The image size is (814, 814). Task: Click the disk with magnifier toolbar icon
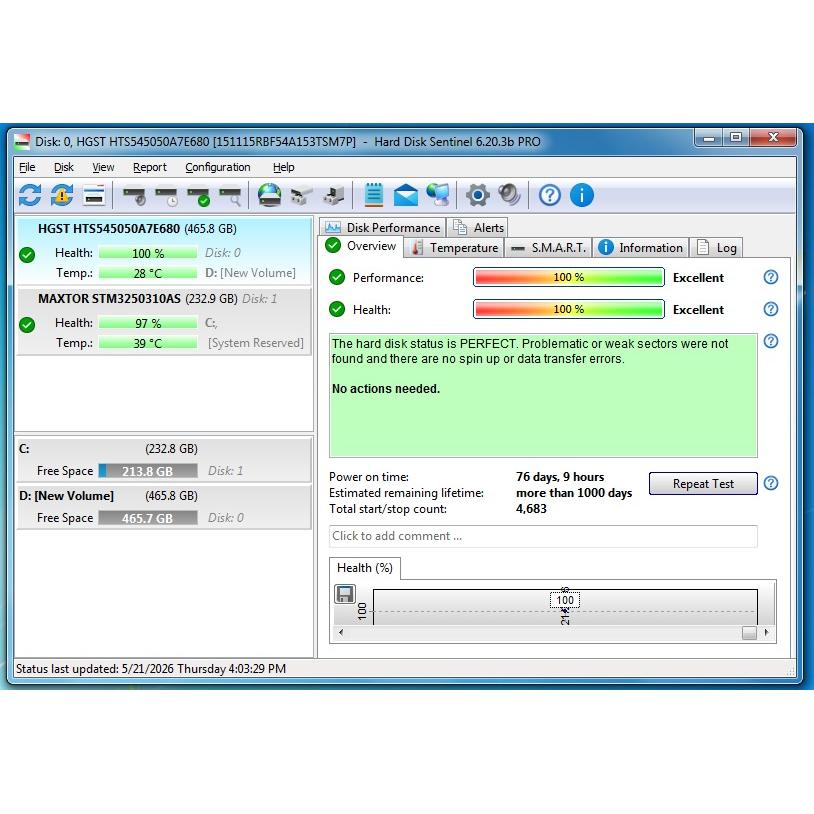(x=230, y=197)
